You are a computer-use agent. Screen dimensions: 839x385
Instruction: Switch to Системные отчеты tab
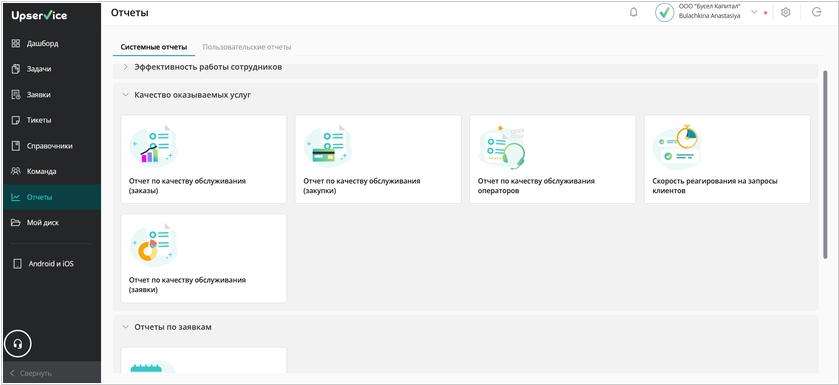coord(154,47)
